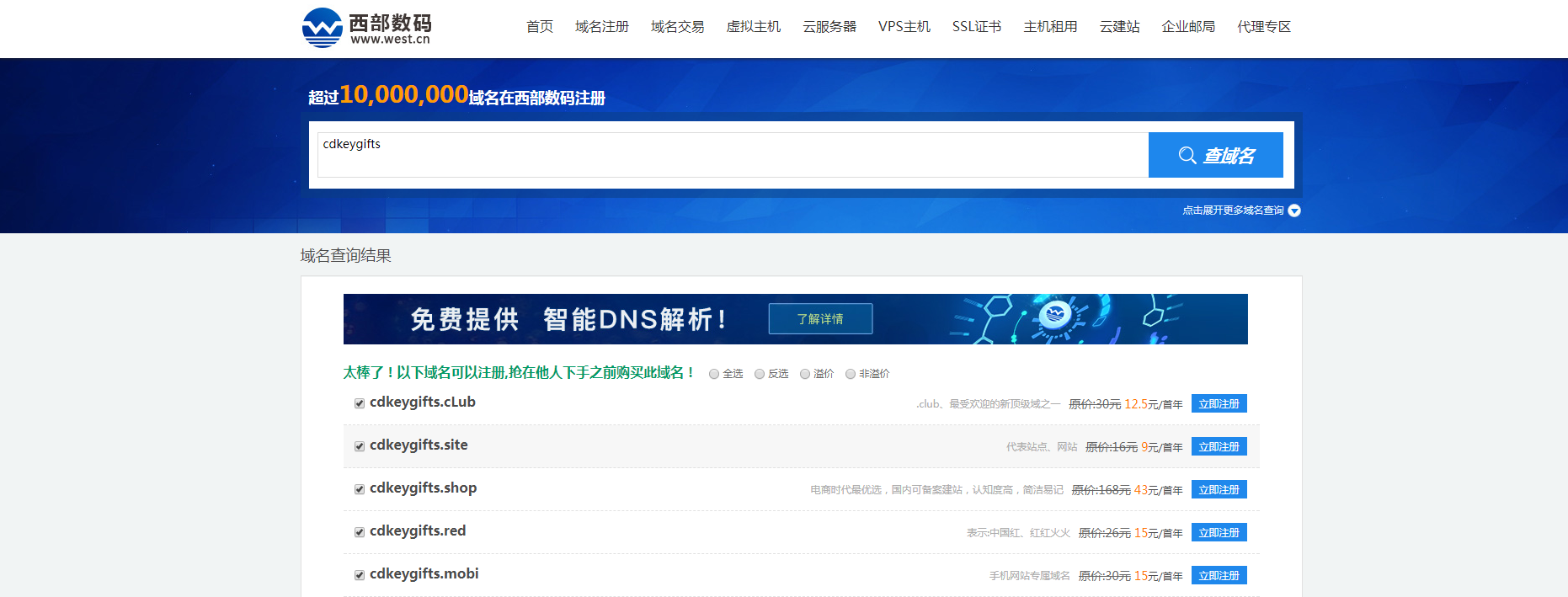The width and height of the screenshot is (1568, 597).
Task: Click the cdkeygifts.club domain name text
Action: pos(423,402)
